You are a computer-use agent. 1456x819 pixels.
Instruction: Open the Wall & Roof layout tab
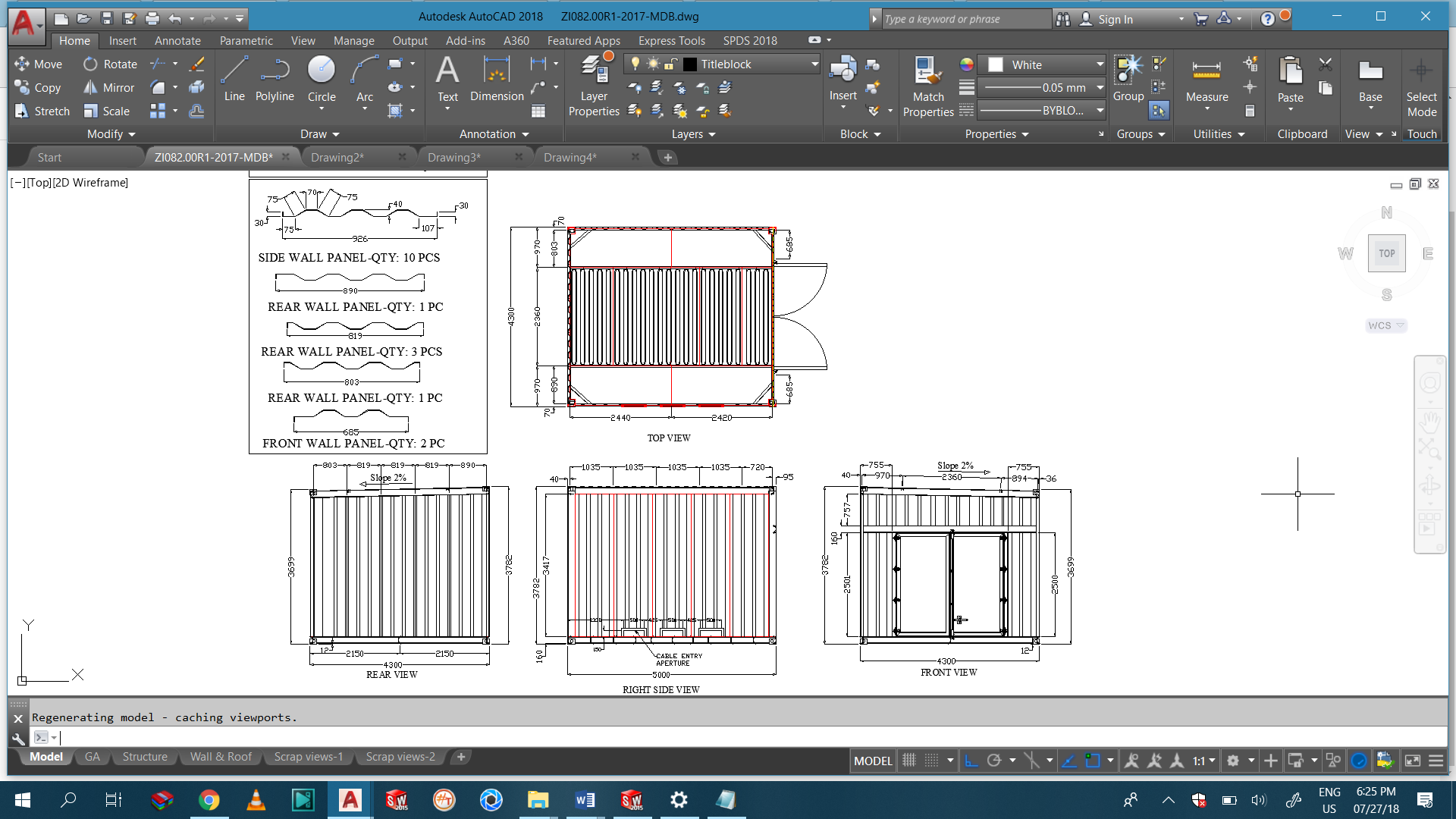(221, 757)
